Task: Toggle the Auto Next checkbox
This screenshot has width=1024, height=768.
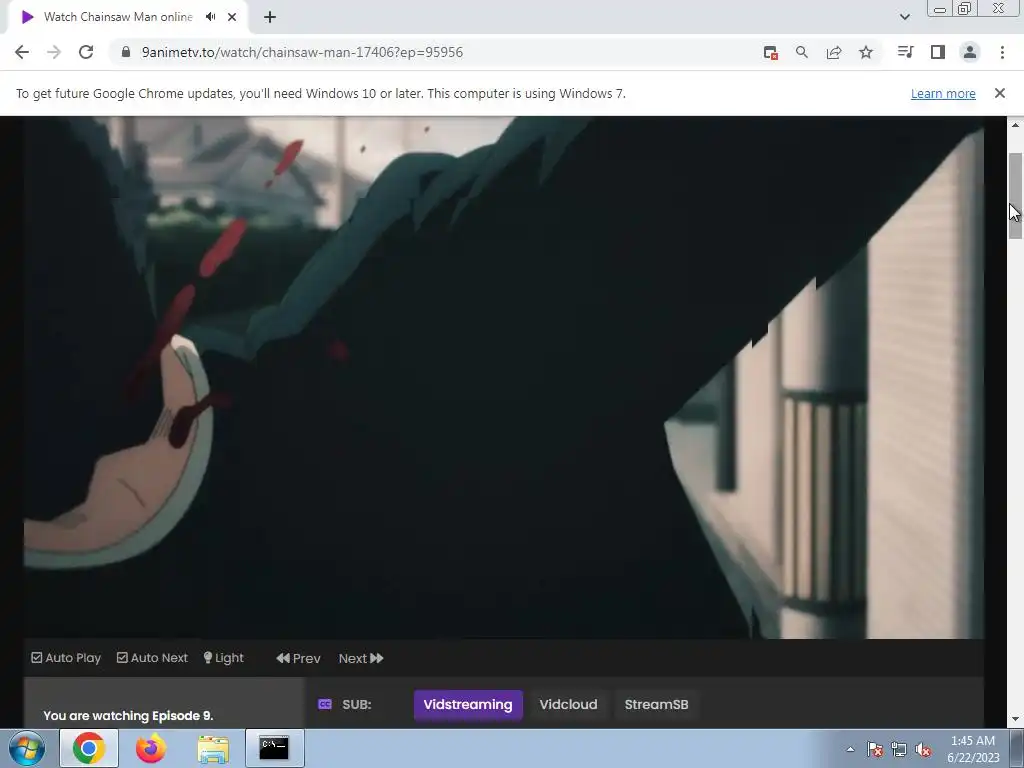Action: click(152, 658)
